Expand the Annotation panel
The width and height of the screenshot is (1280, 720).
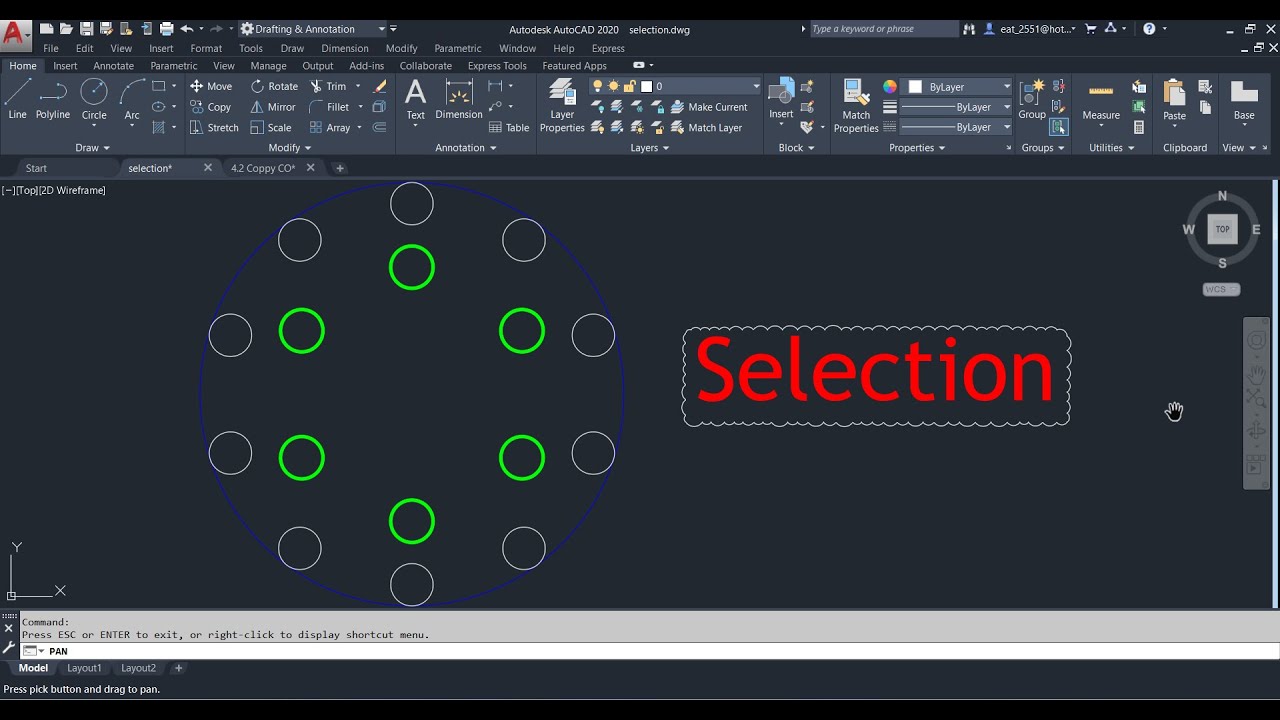click(x=466, y=148)
